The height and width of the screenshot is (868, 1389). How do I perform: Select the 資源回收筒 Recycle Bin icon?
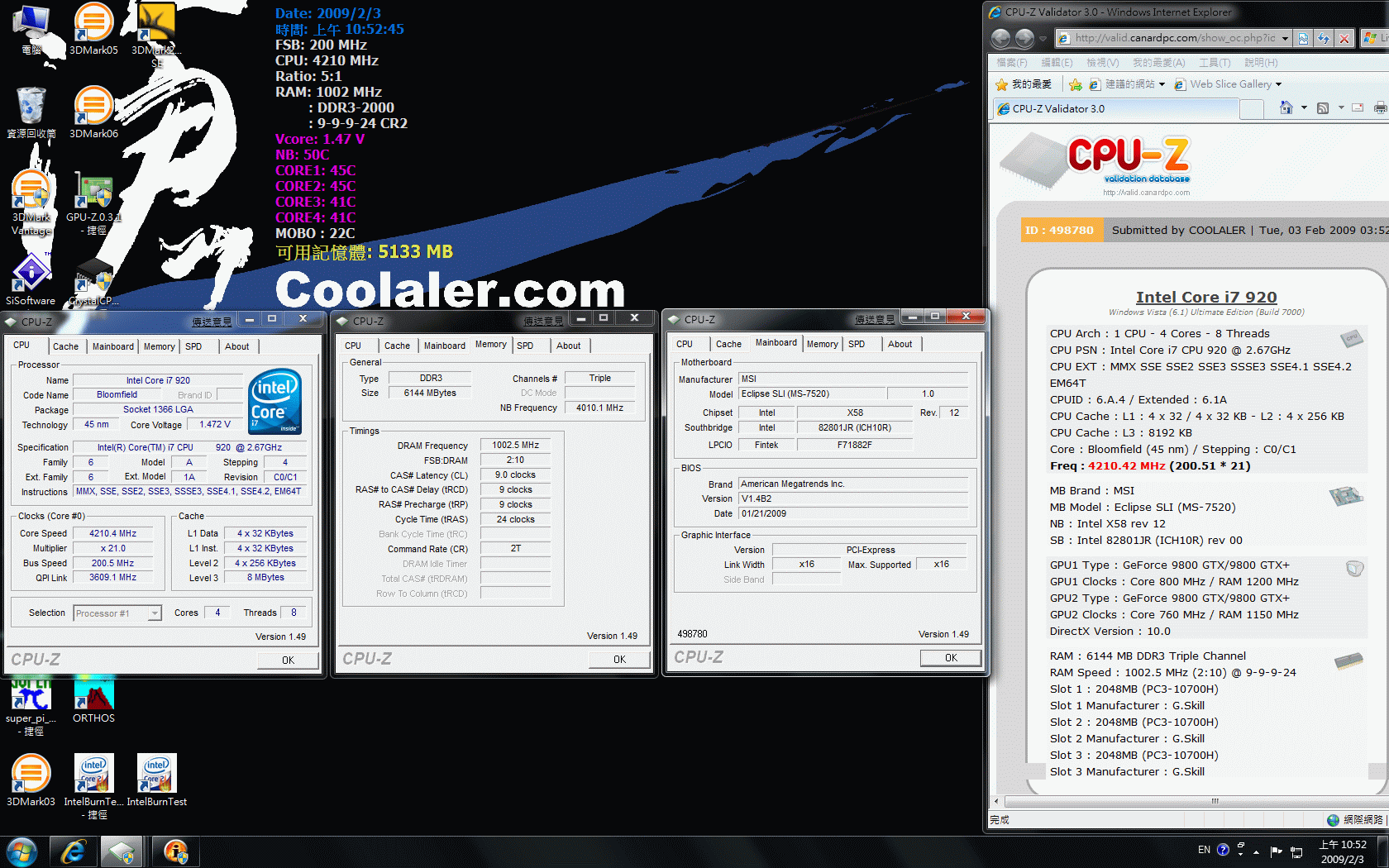coord(31,112)
